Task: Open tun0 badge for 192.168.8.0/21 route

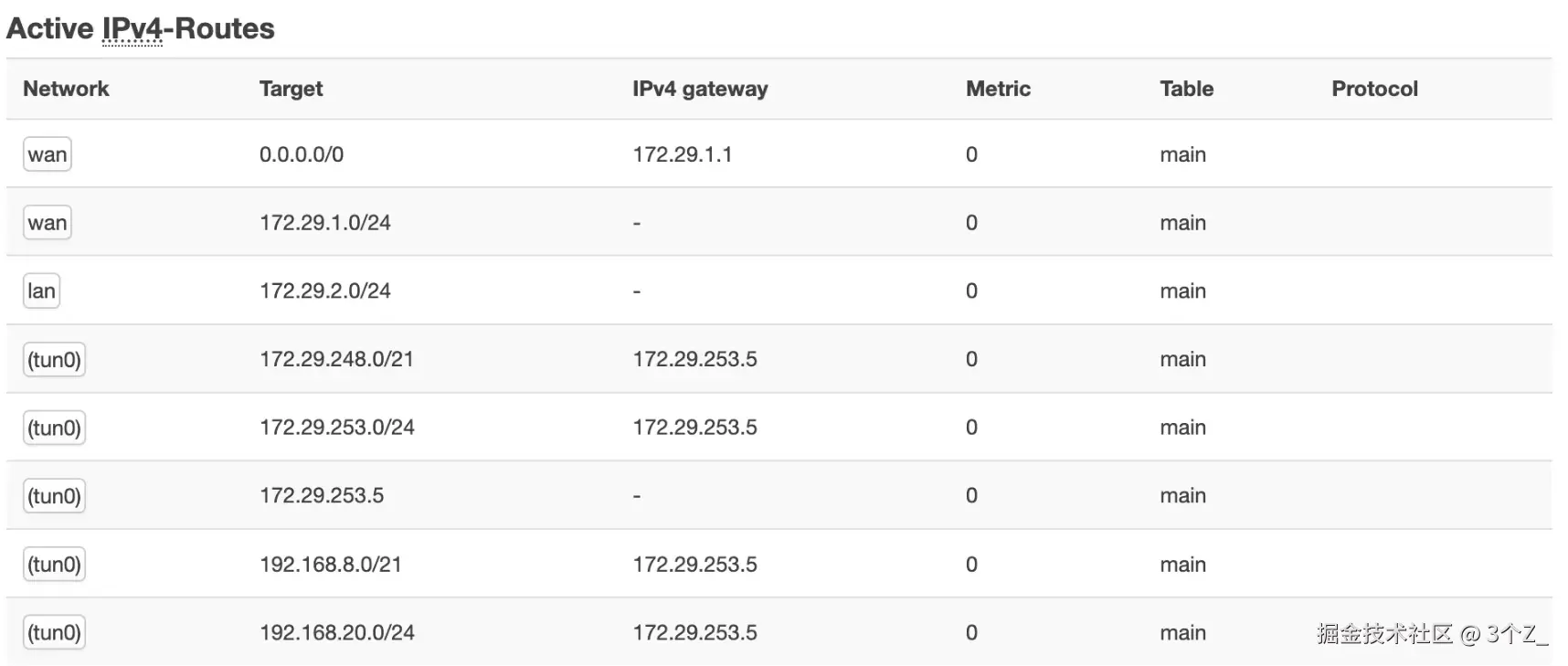Action: (54, 565)
